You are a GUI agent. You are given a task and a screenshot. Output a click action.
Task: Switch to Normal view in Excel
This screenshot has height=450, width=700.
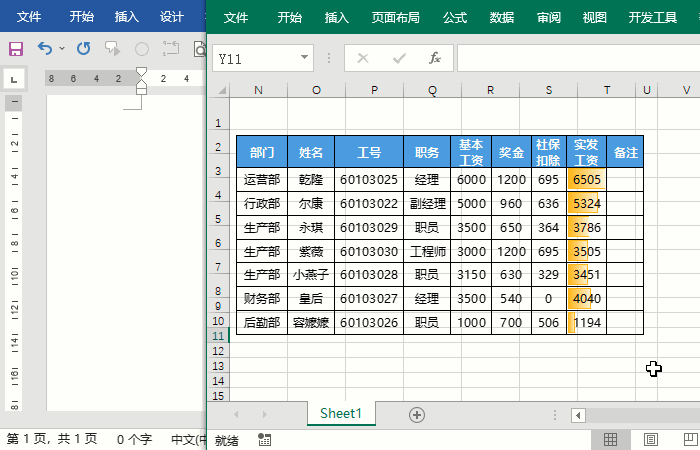coord(610,440)
